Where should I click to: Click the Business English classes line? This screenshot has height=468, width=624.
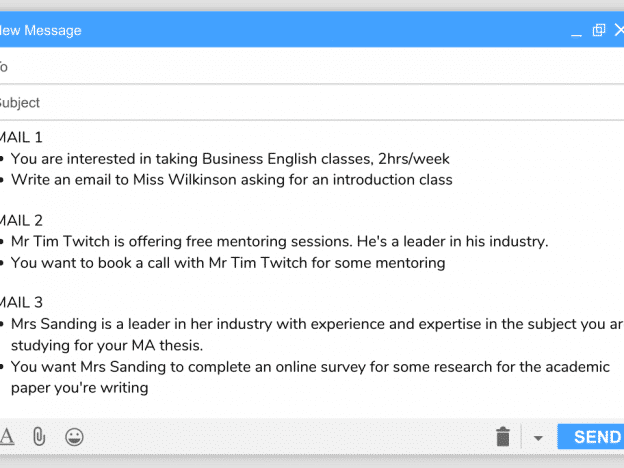(x=230, y=159)
